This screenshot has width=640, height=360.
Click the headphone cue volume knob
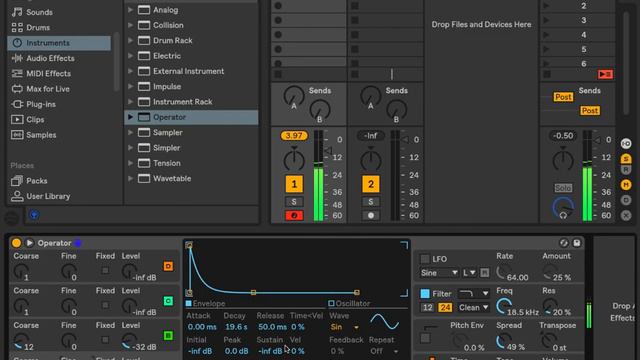563,207
